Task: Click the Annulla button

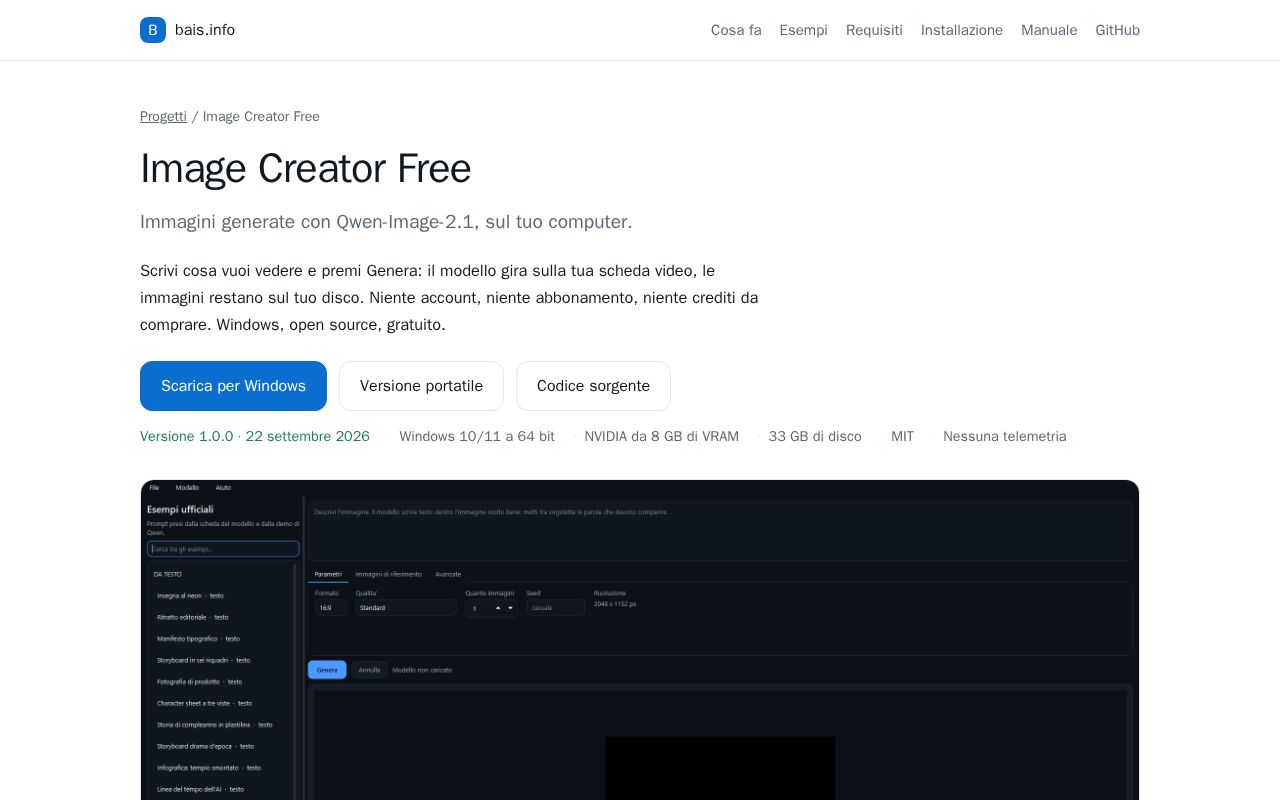Action: pyautogui.click(x=369, y=669)
